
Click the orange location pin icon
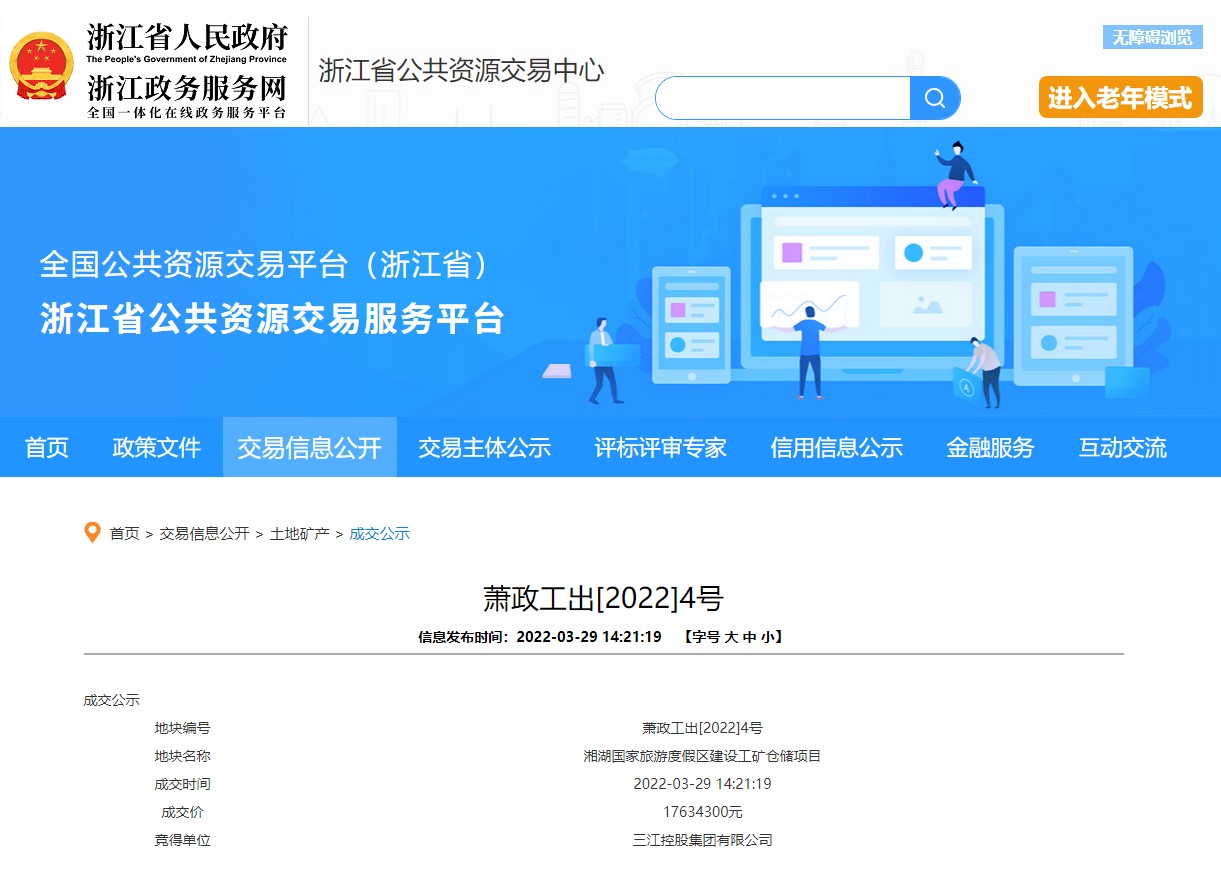pyautogui.click(x=92, y=533)
